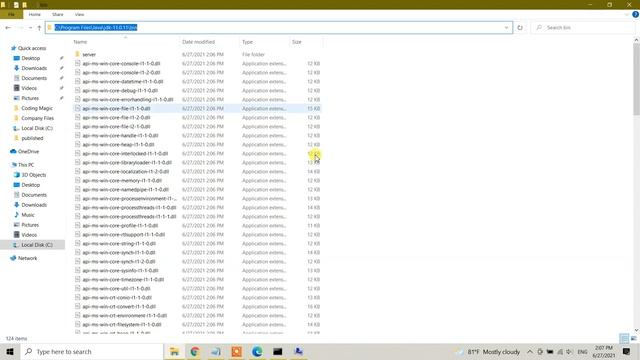The image size is (640, 360).
Task: Go up one folder level
Action: [x=39, y=28]
